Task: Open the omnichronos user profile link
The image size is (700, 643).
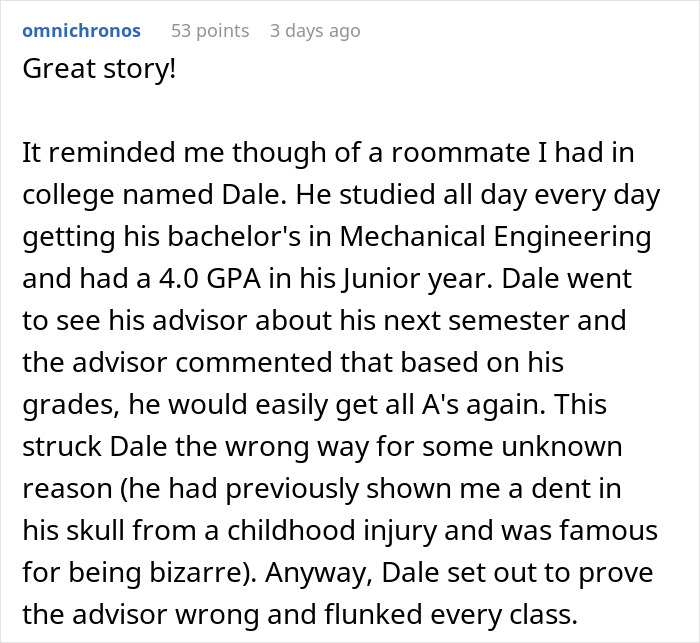Action: point(80,31)
